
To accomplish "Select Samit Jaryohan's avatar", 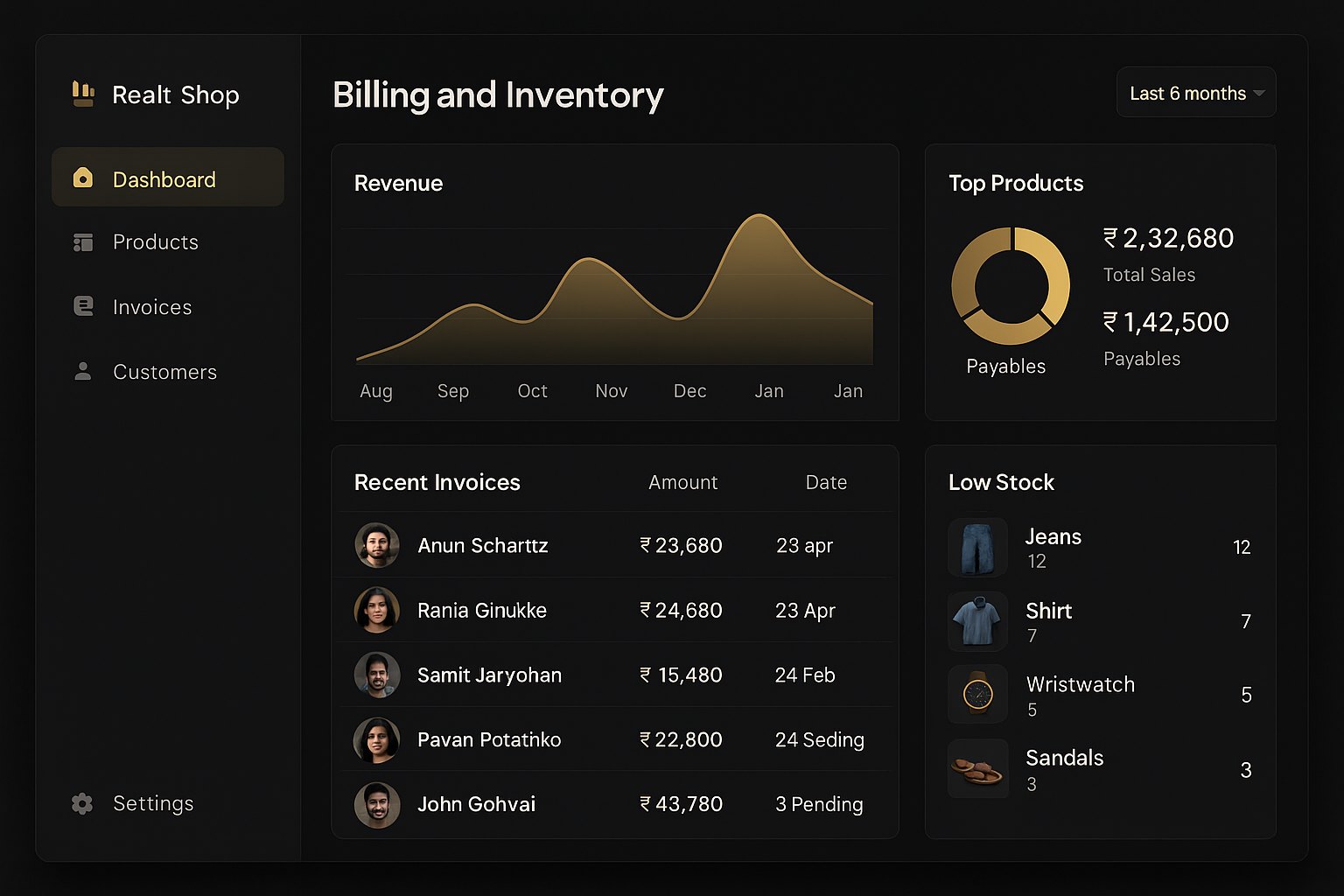I will 377,675.
